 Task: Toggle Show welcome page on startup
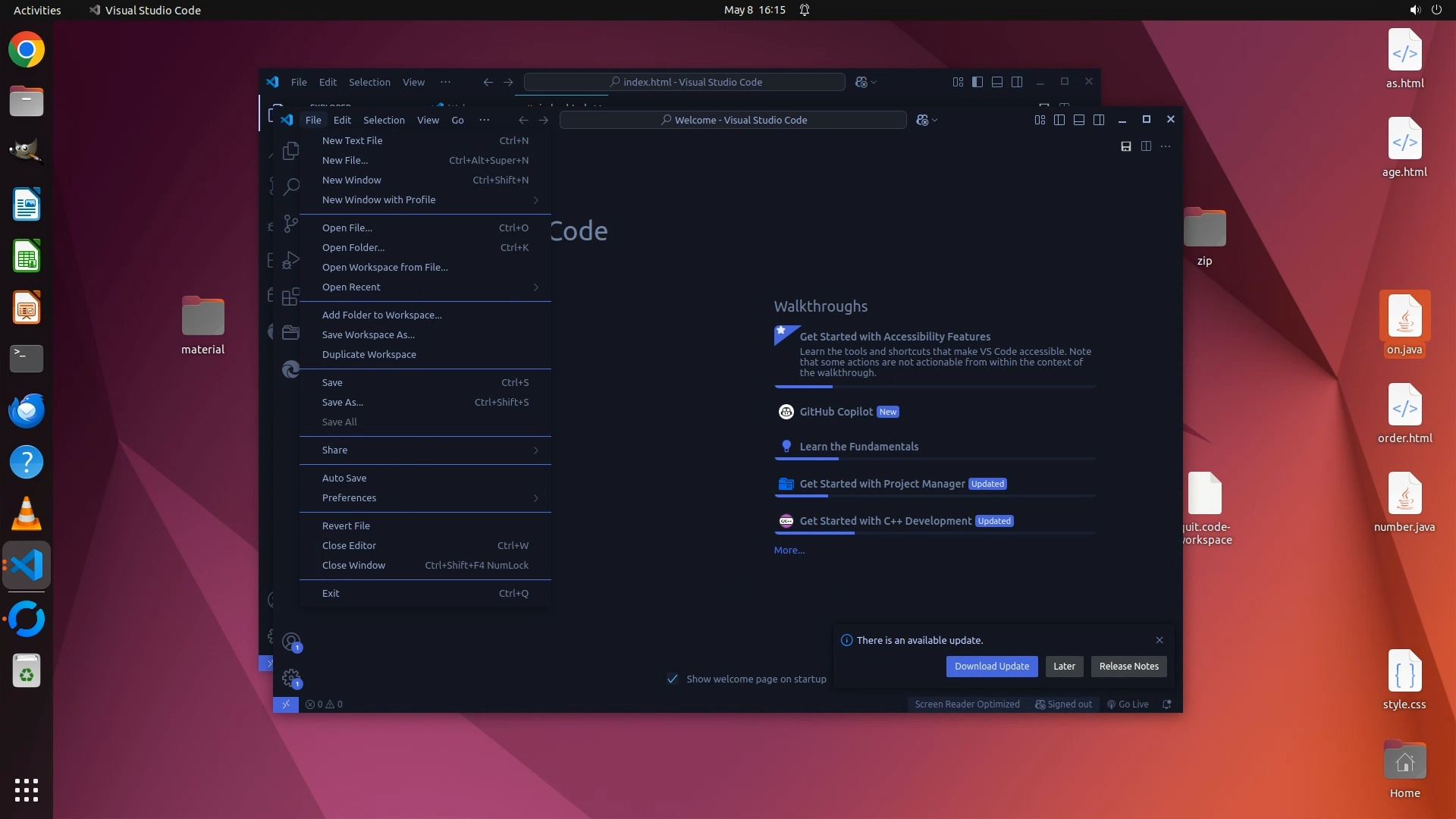[x=672, y=679]
